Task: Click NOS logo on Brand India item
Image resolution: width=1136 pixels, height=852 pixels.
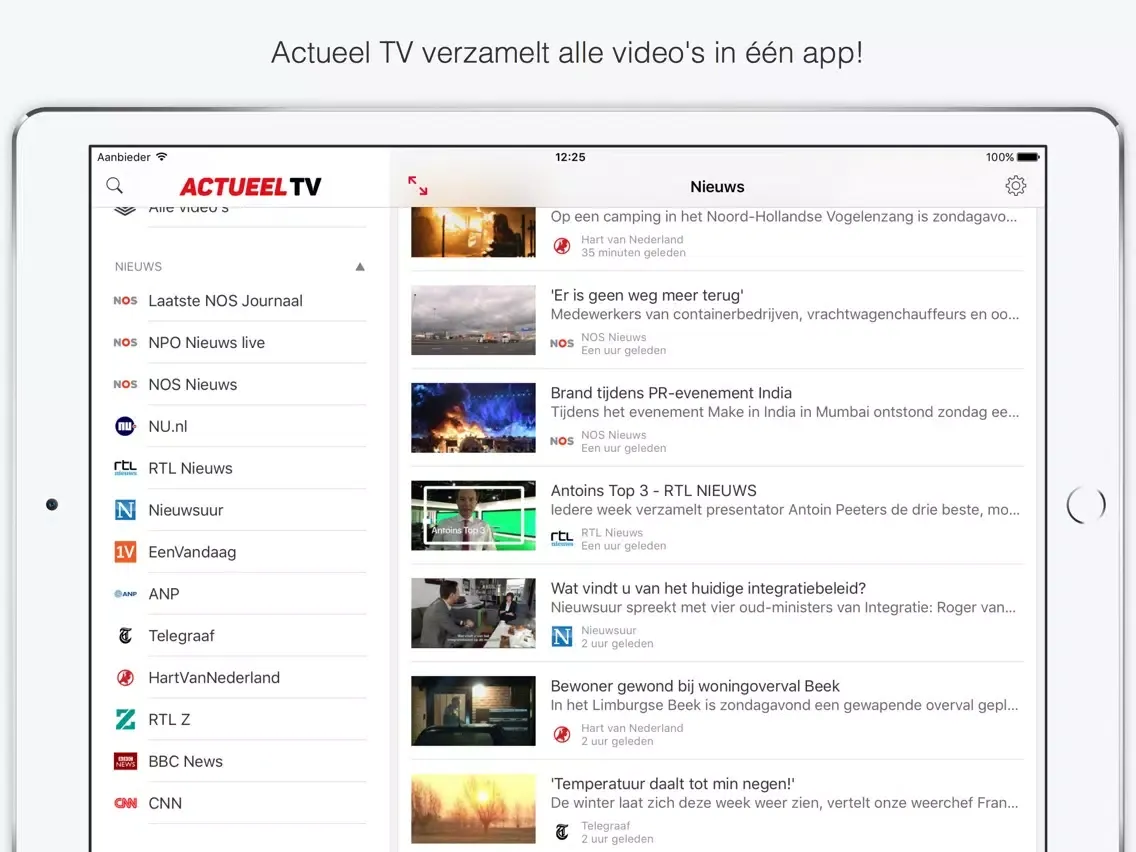Action: click(562, 441)
